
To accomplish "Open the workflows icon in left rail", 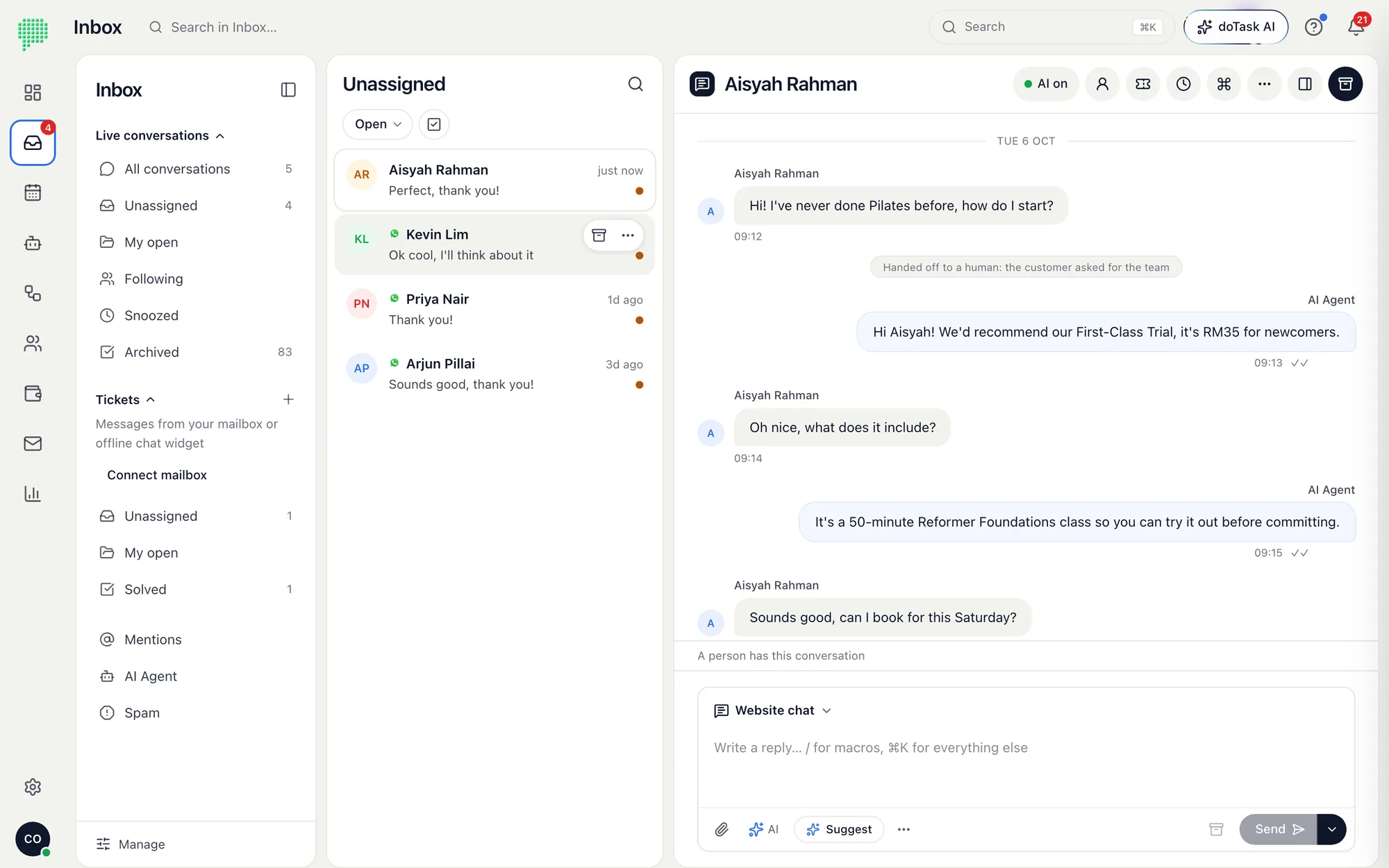I will pyautogui.click(x=33, y=293).
